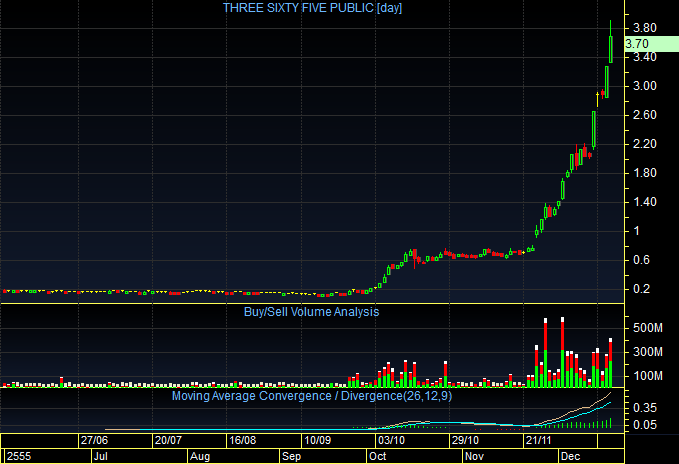Click the 29/10 date marker
This screenshot has height=464, width=679.
(x=465, y=441)
